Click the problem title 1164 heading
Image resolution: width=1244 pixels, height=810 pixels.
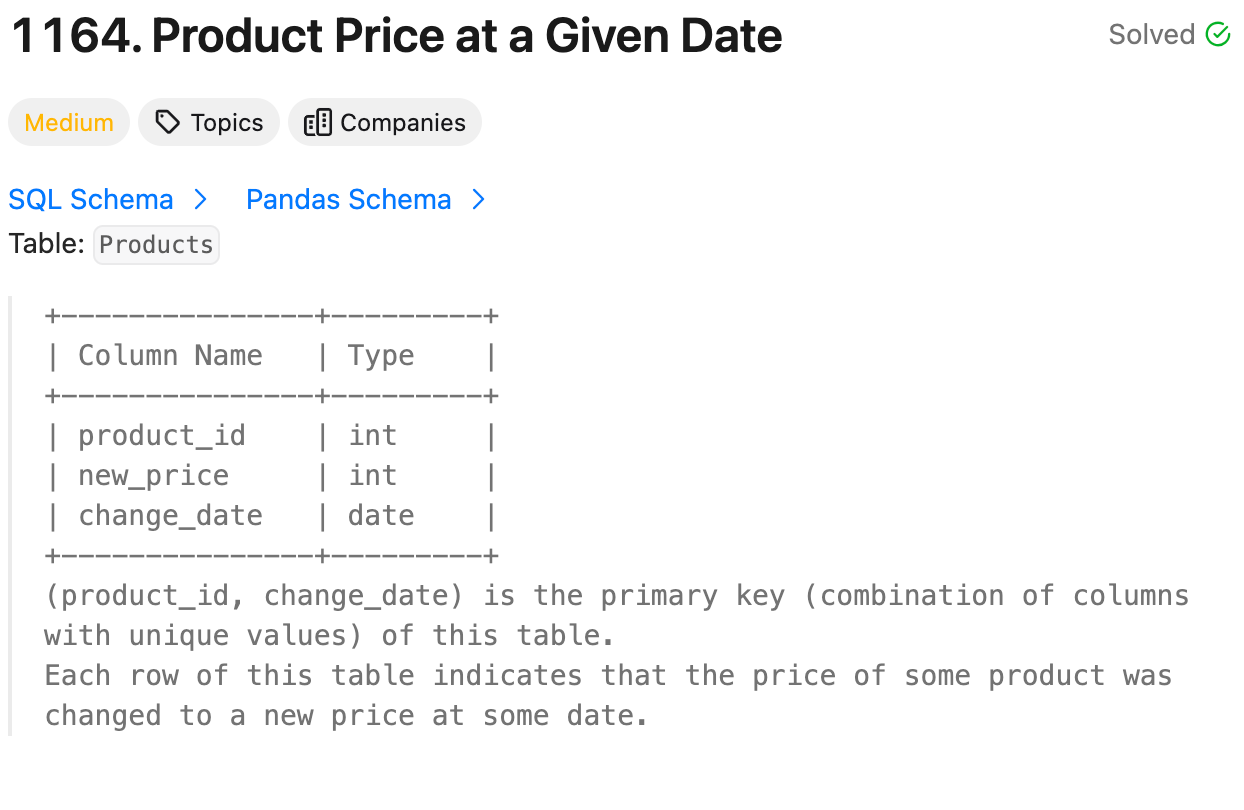[396, 37]
